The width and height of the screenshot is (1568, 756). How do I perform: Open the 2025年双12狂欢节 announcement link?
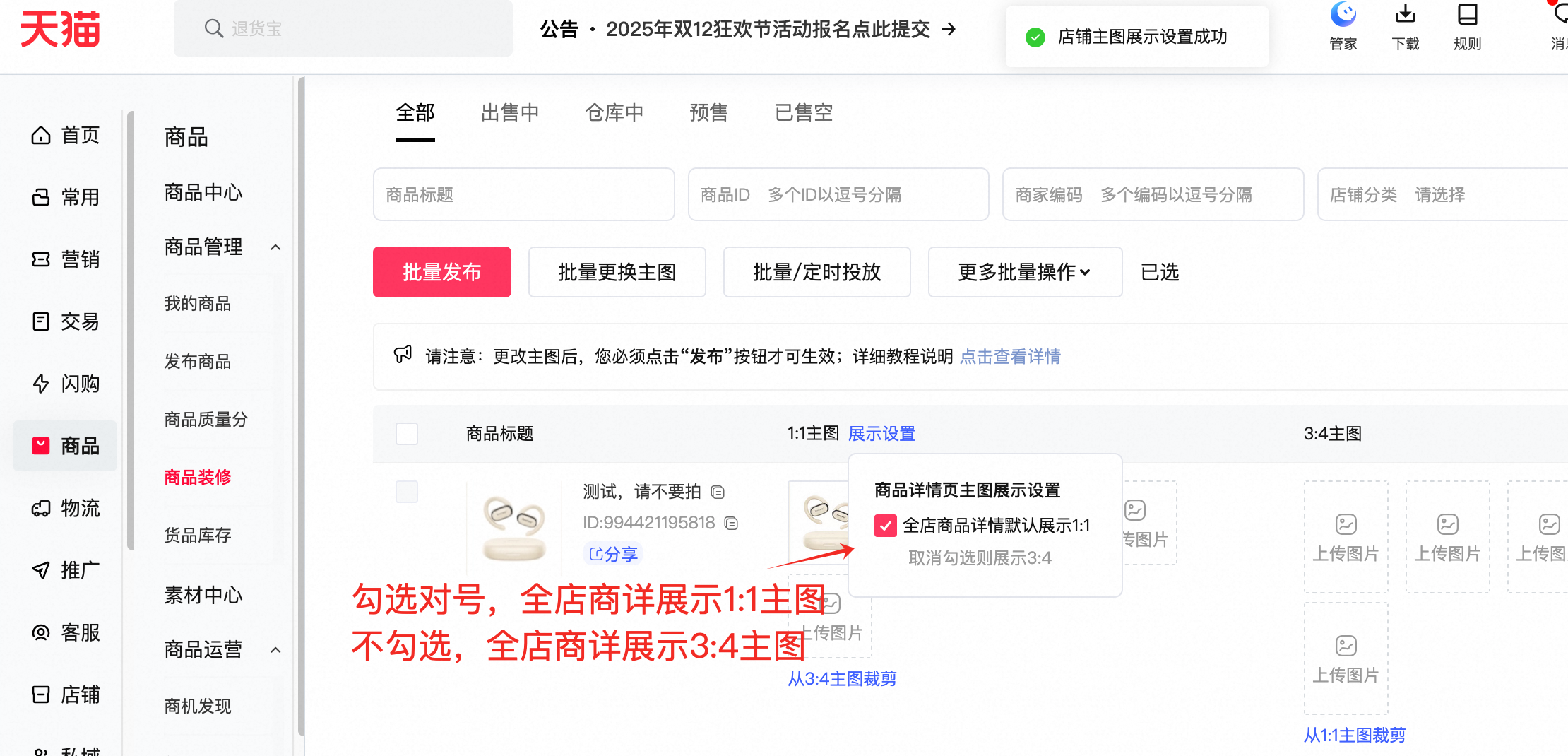click(768, 29)
